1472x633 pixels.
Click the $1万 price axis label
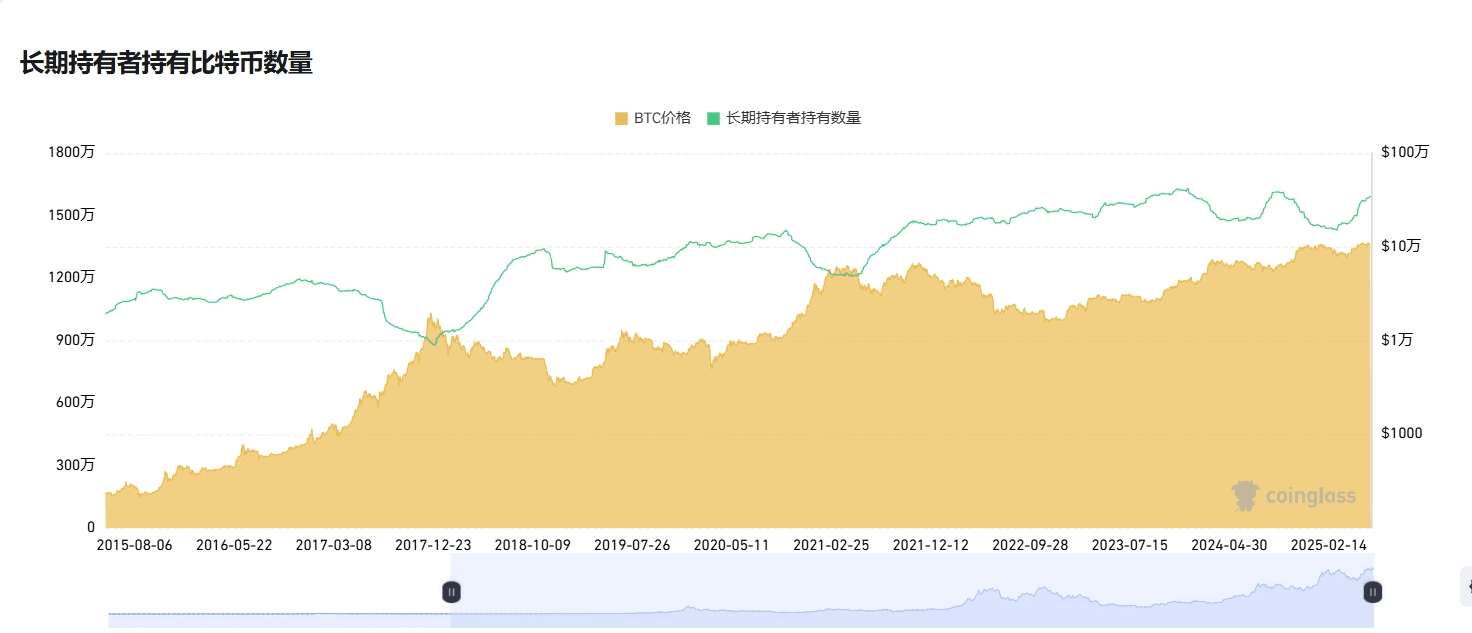tap(1397, 340)
